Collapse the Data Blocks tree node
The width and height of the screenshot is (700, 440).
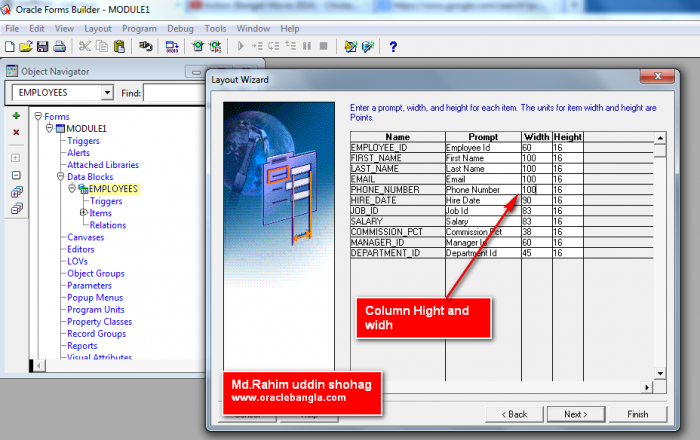tap(61, 176)
